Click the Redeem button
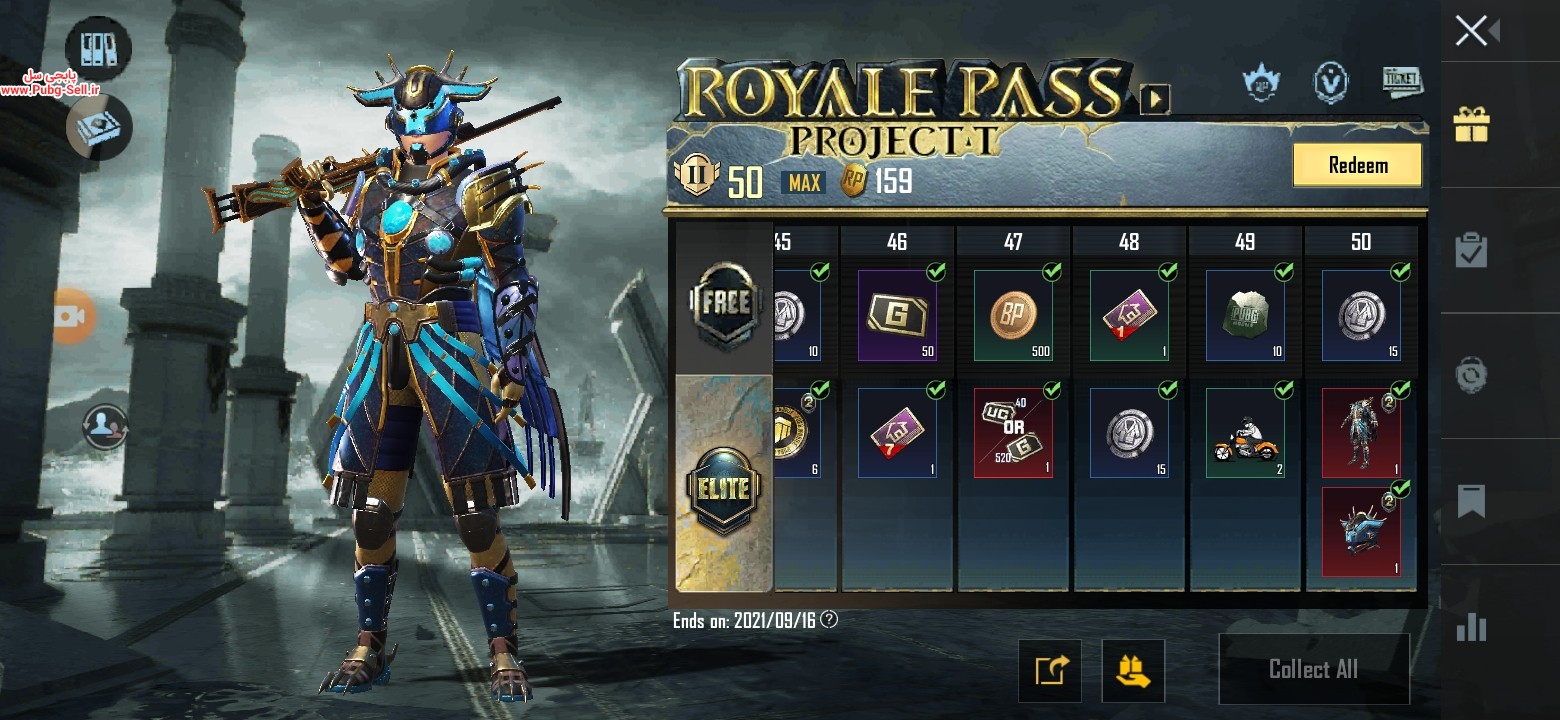1560x720 pixels. pos(1357,166)
